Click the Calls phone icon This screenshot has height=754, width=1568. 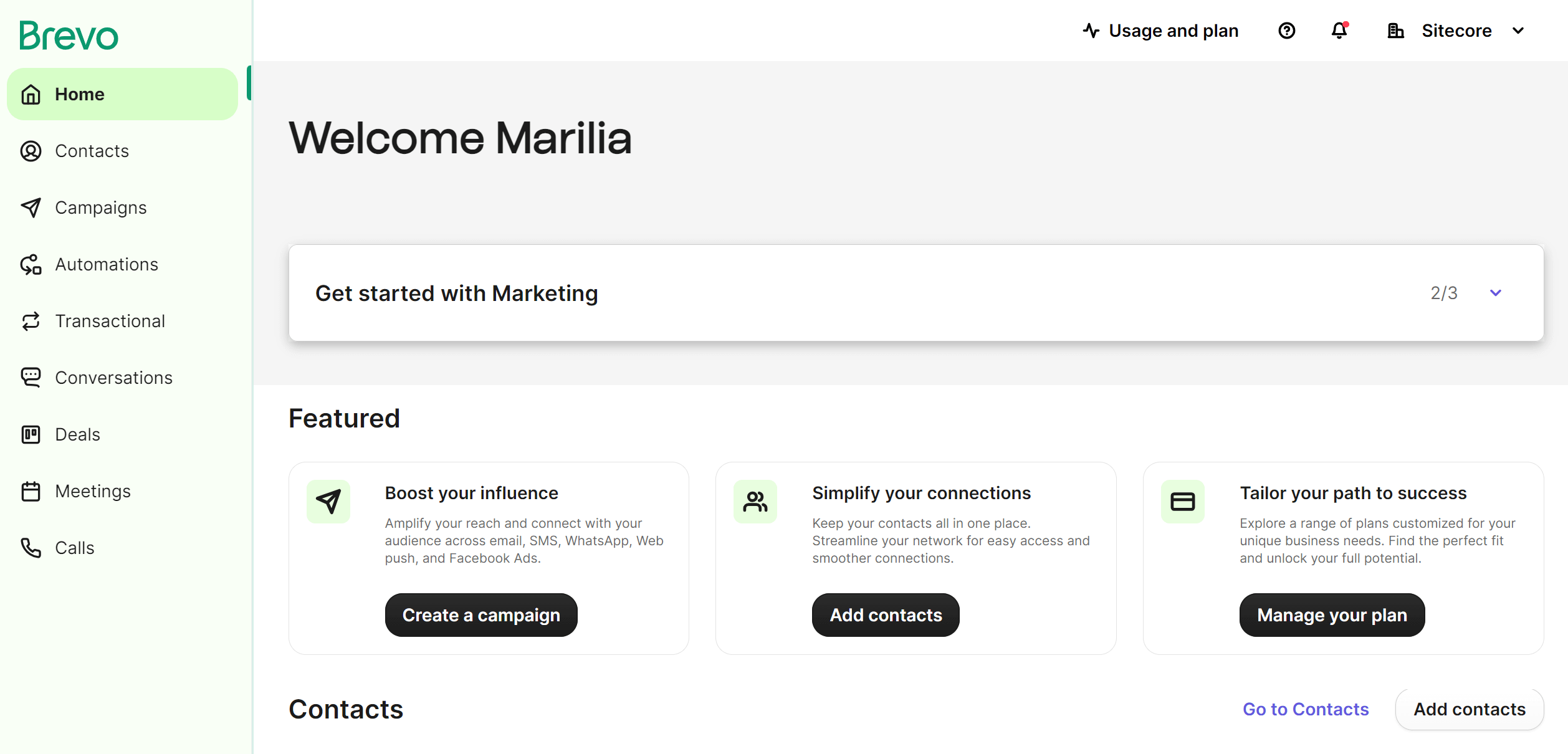click(31, 548)
